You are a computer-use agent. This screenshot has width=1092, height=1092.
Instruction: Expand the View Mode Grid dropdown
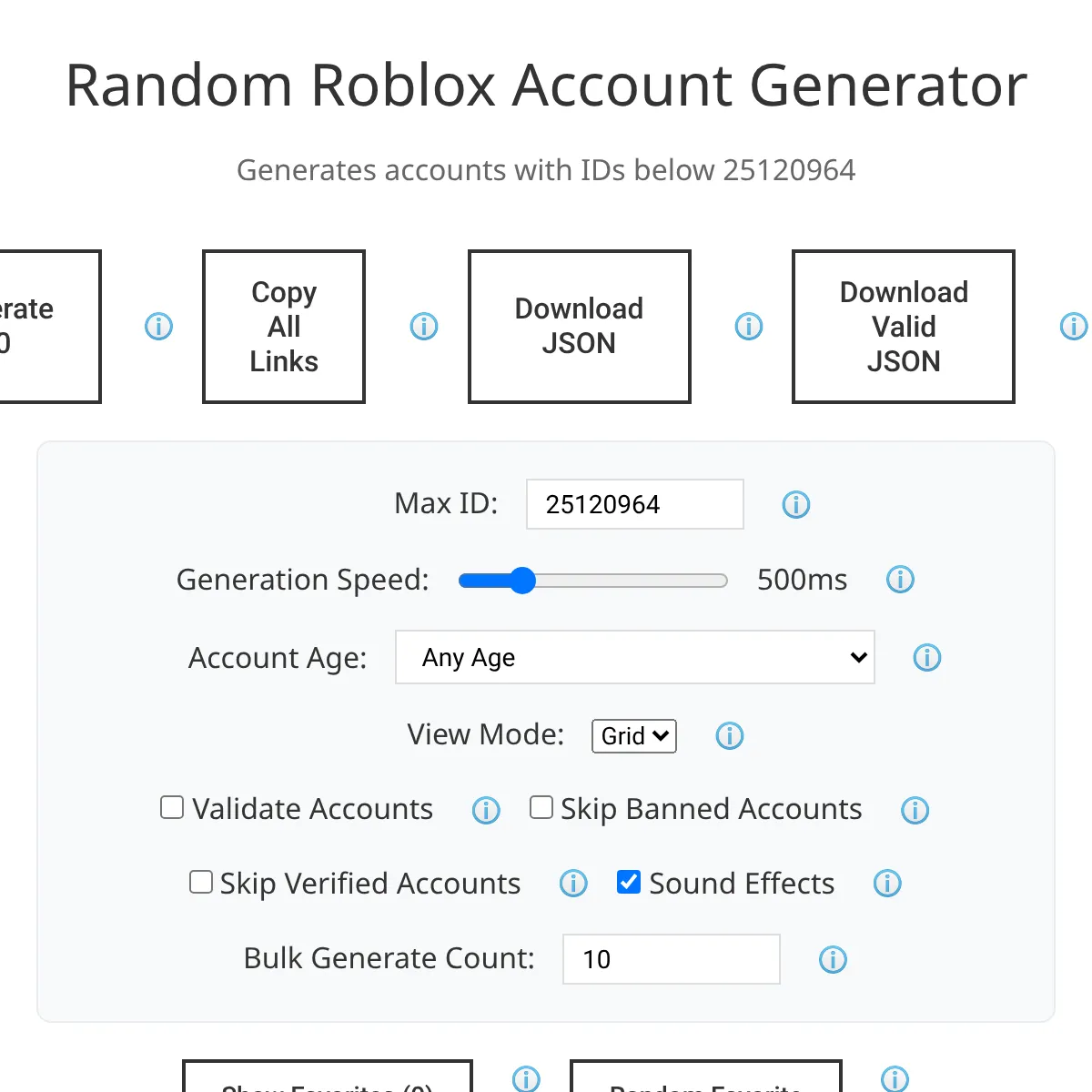click(x=634, y=735)
